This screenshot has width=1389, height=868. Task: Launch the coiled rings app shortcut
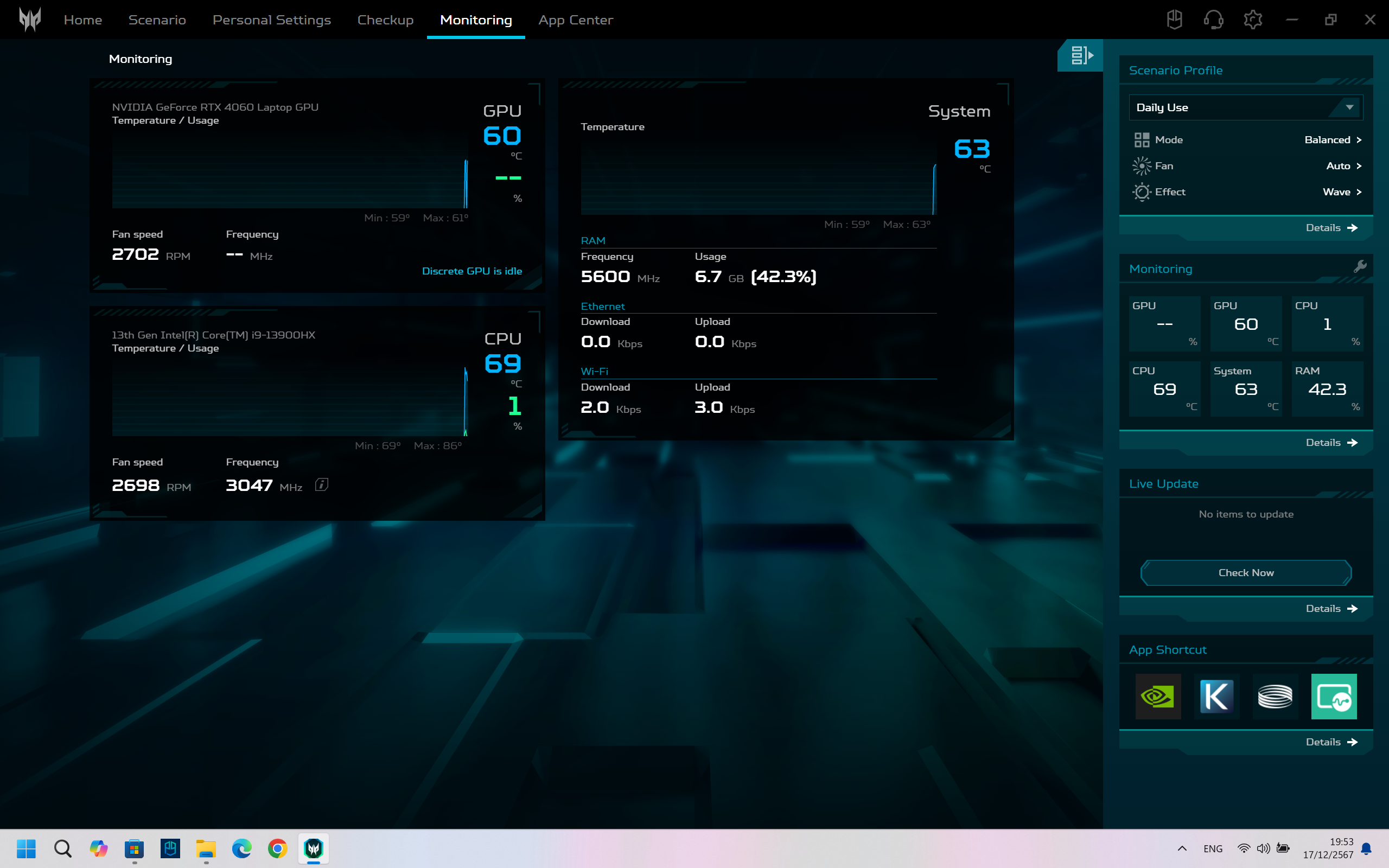1275,697
